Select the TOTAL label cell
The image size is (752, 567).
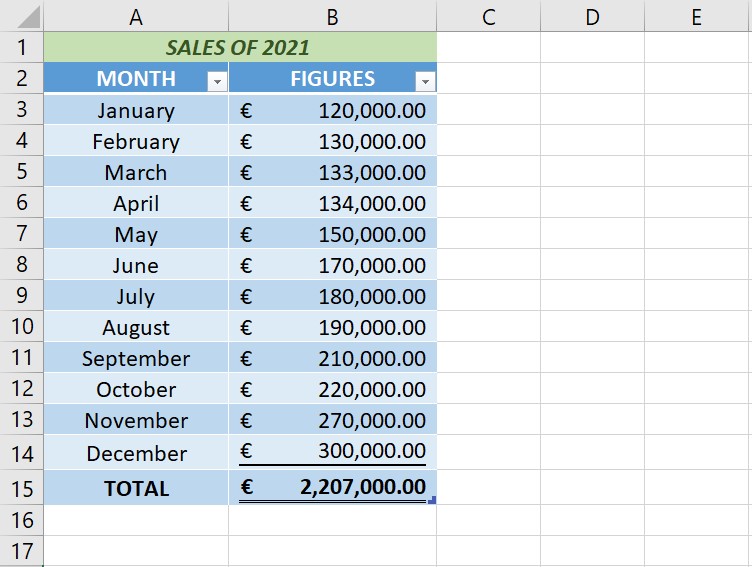pyautogui.click(x=136, y=489)
